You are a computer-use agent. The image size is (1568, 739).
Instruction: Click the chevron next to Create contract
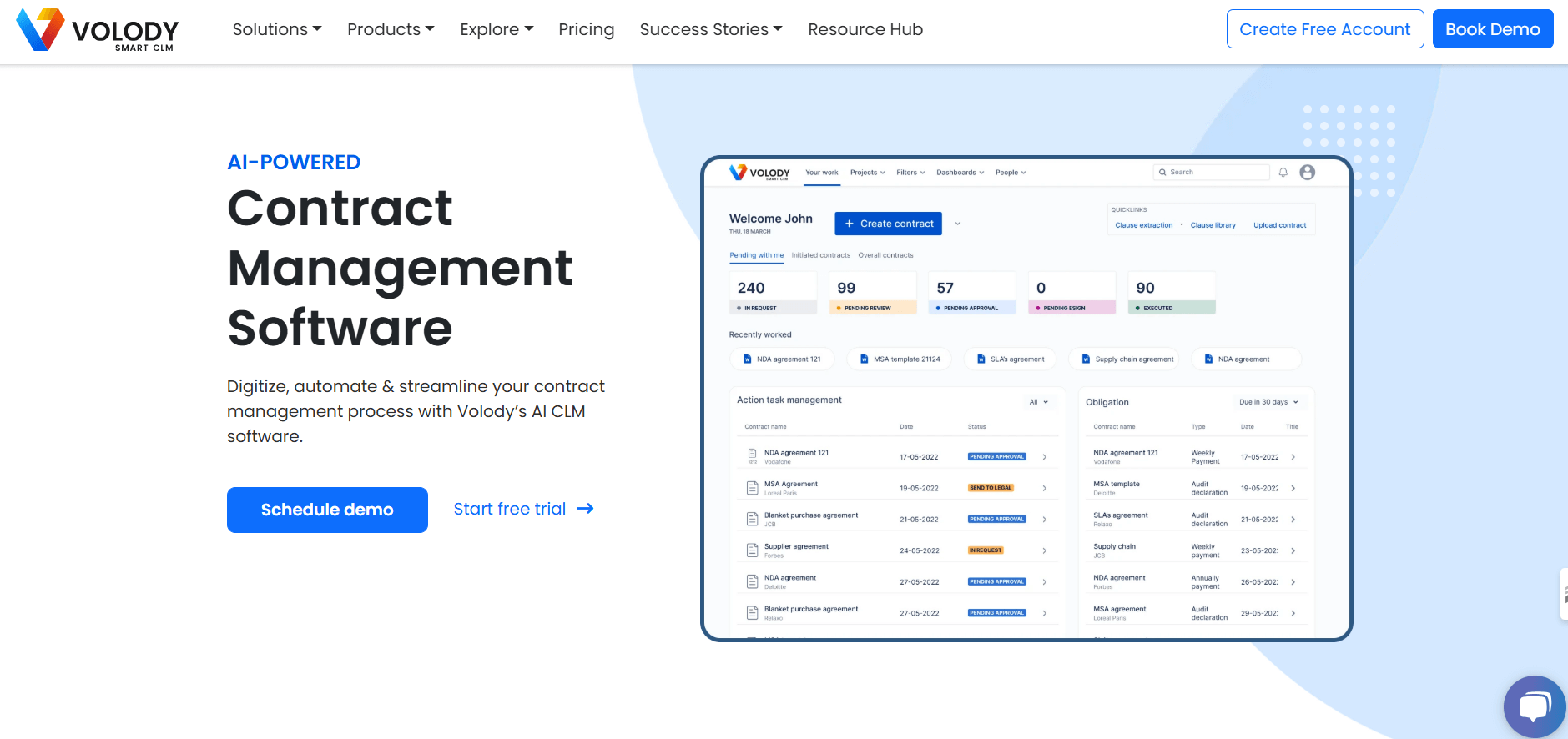point(958,224)
